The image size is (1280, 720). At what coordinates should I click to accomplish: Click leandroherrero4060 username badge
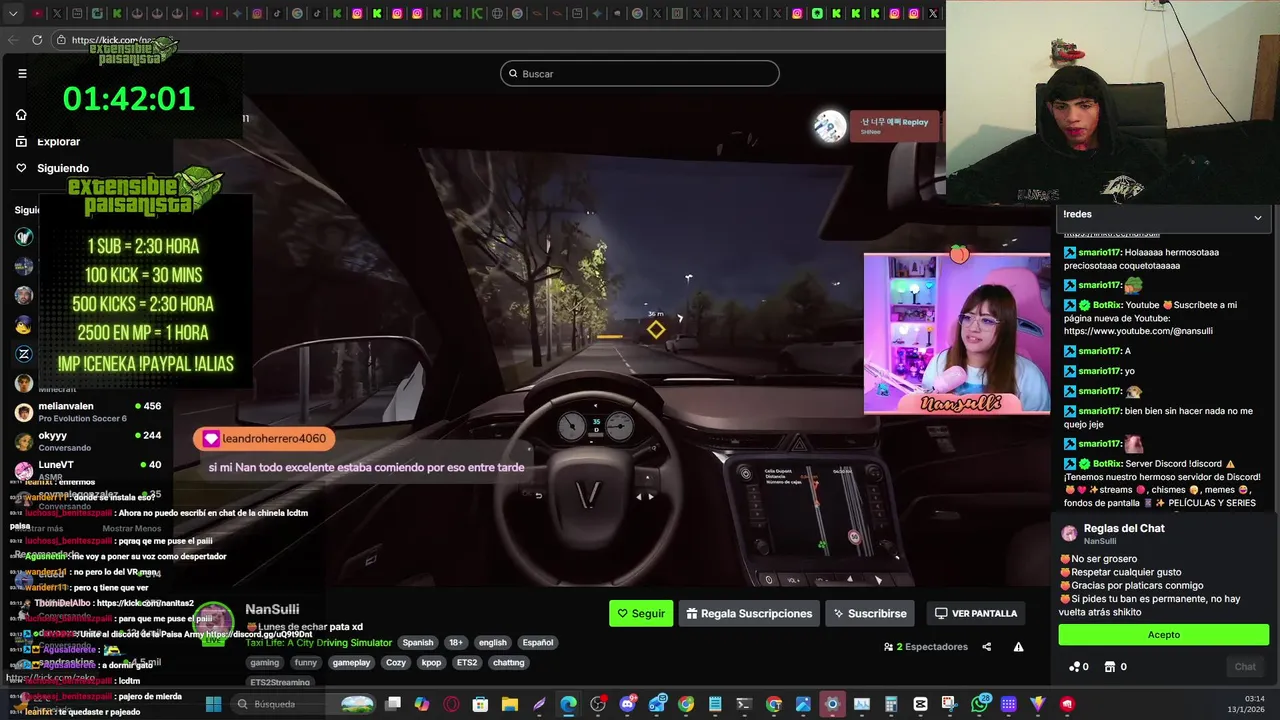(x=265, y=438)
